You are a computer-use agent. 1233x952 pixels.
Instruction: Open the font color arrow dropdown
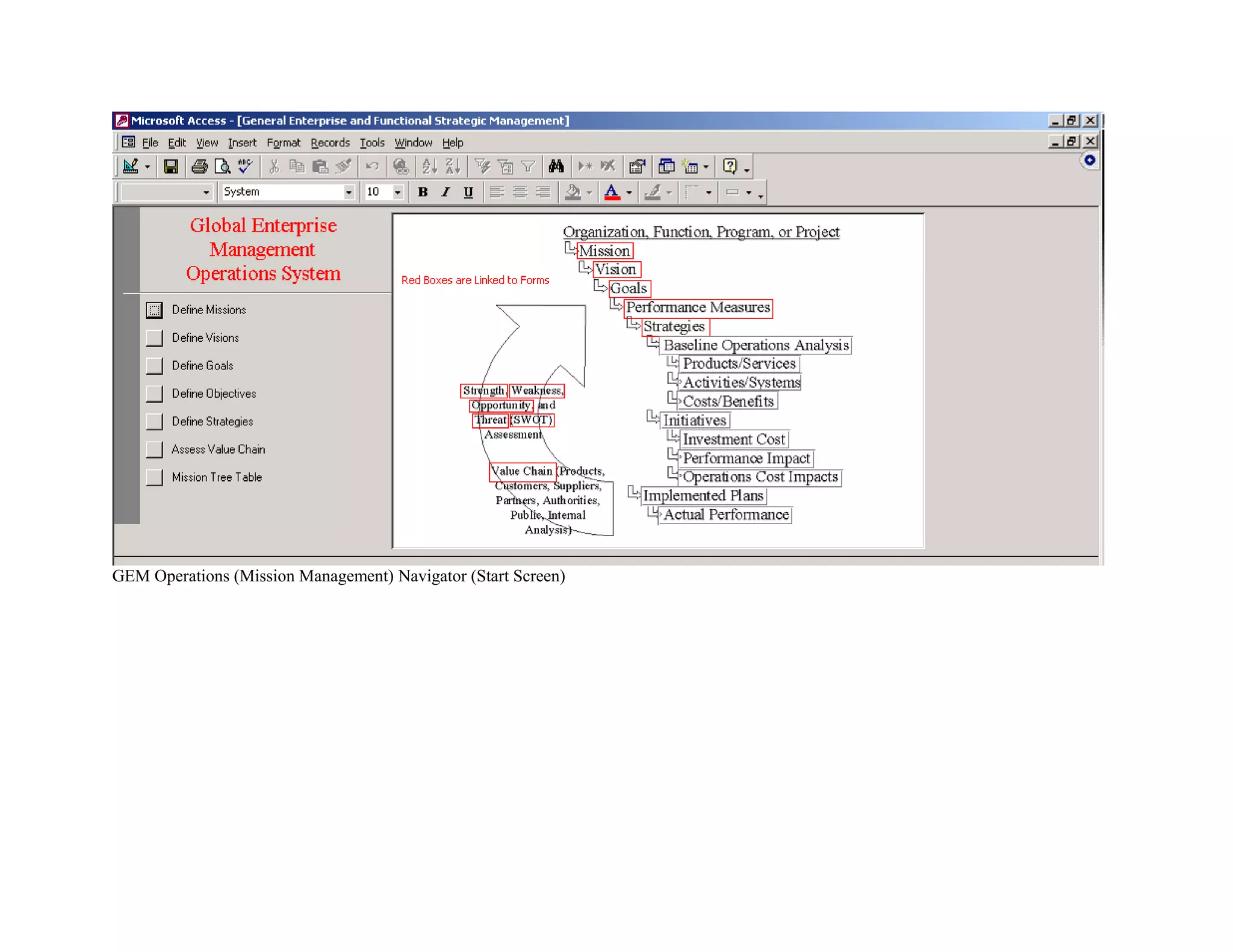[x=629, y=193]
